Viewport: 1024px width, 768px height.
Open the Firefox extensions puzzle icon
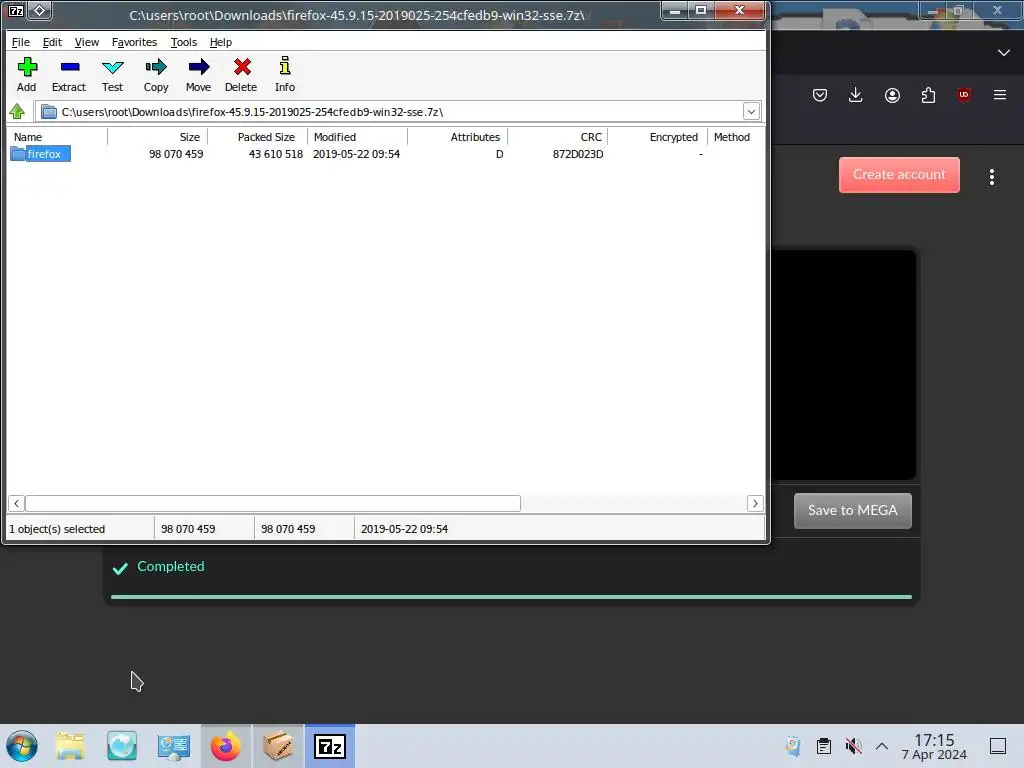coord(928,95)
